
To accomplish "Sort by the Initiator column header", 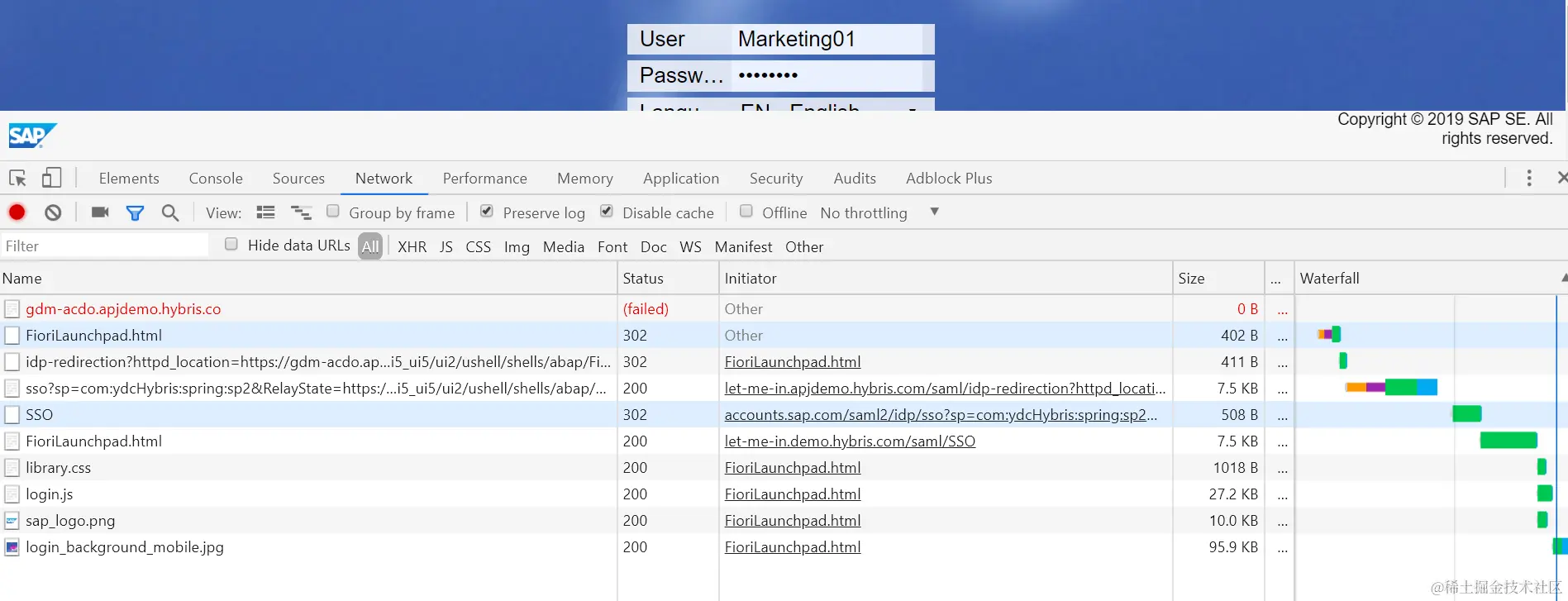I will pos(946,279).
